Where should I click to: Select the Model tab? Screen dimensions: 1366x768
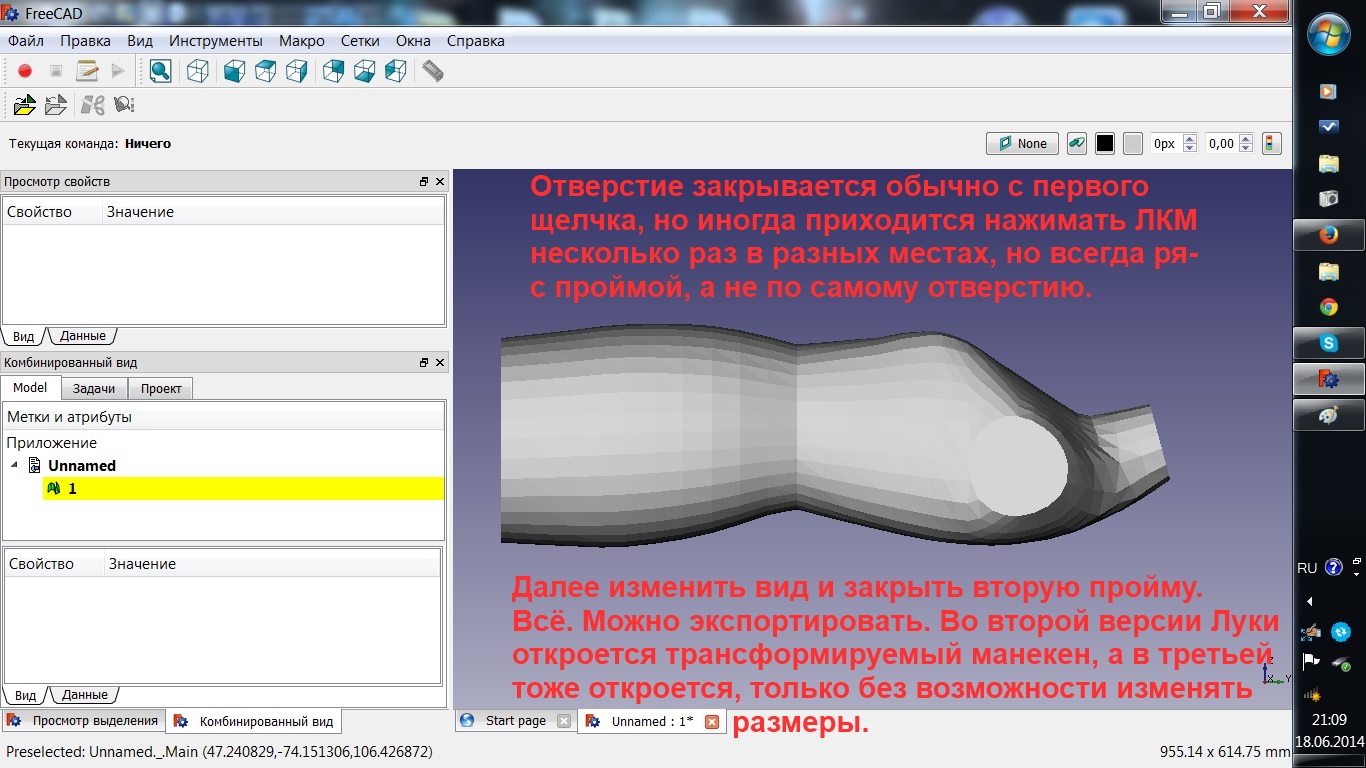coord(30,387)
